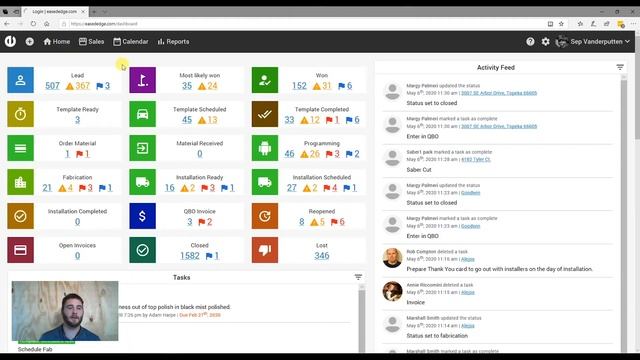Screen dimensions: 640x360
Task: Click the Lead person tile icon
Action: pyautogui.click(x=20, y=80)
